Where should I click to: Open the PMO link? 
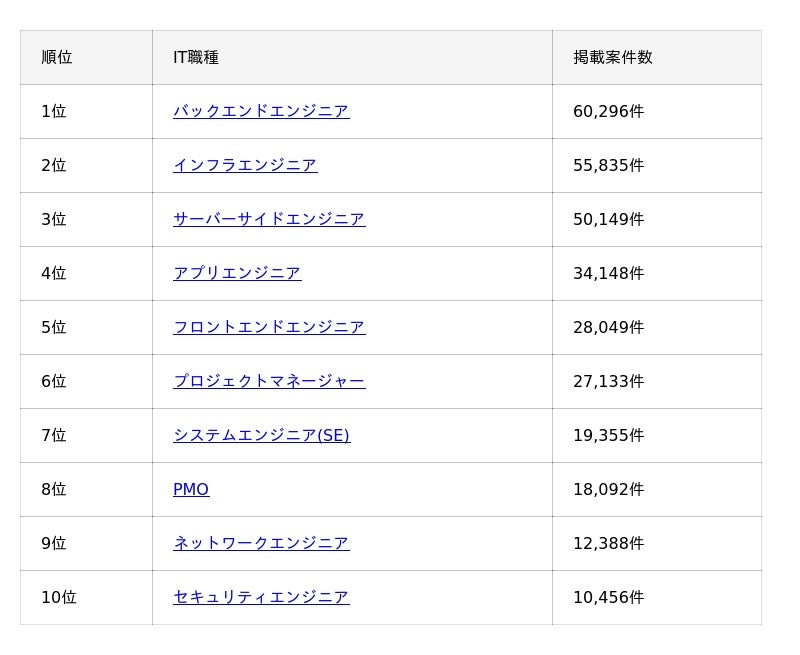point(191,489)
